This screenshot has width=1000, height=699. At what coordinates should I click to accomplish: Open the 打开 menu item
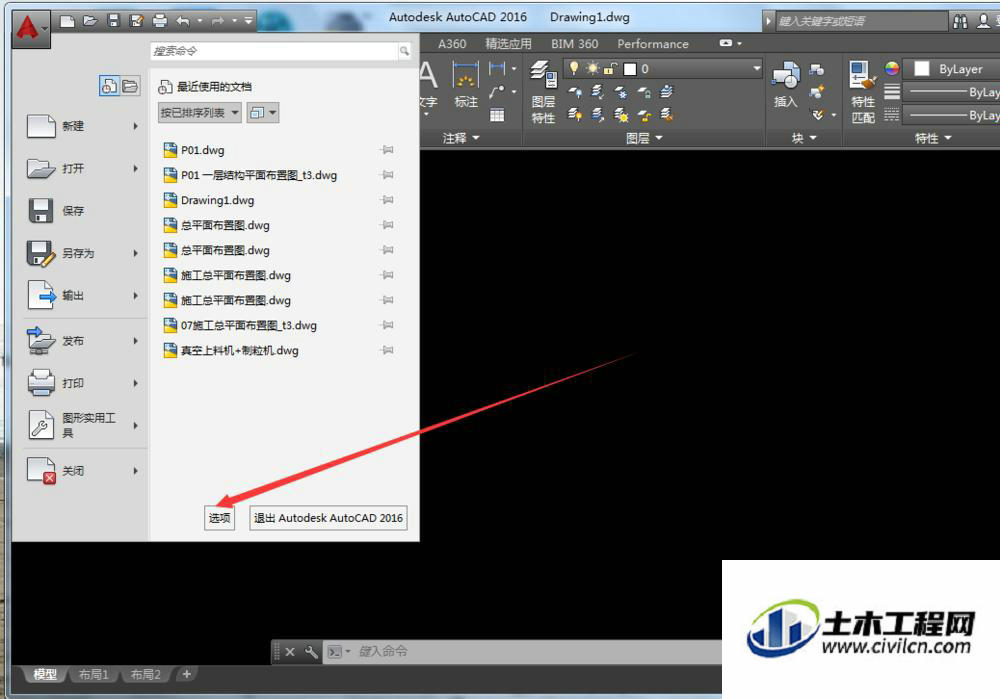82,168
